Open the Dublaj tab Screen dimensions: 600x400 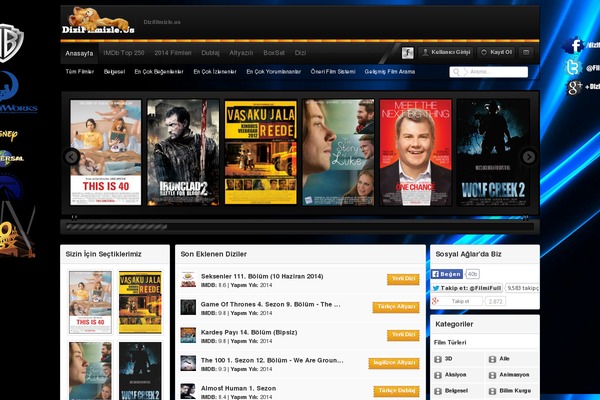210,53
